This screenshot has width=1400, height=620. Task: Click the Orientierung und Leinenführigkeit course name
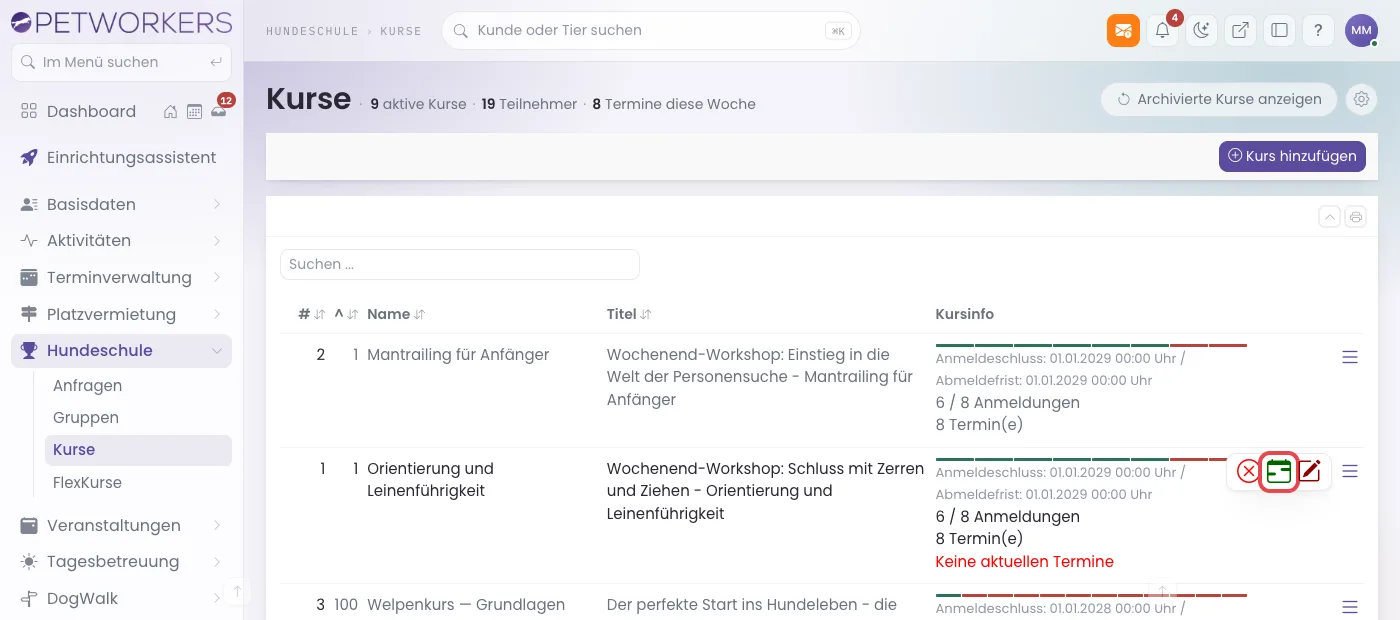430,479
